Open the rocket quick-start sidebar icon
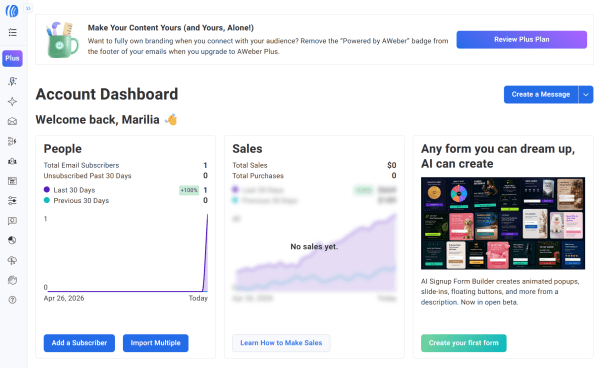Screen dimensions: 600x368 tap(12, 81)
